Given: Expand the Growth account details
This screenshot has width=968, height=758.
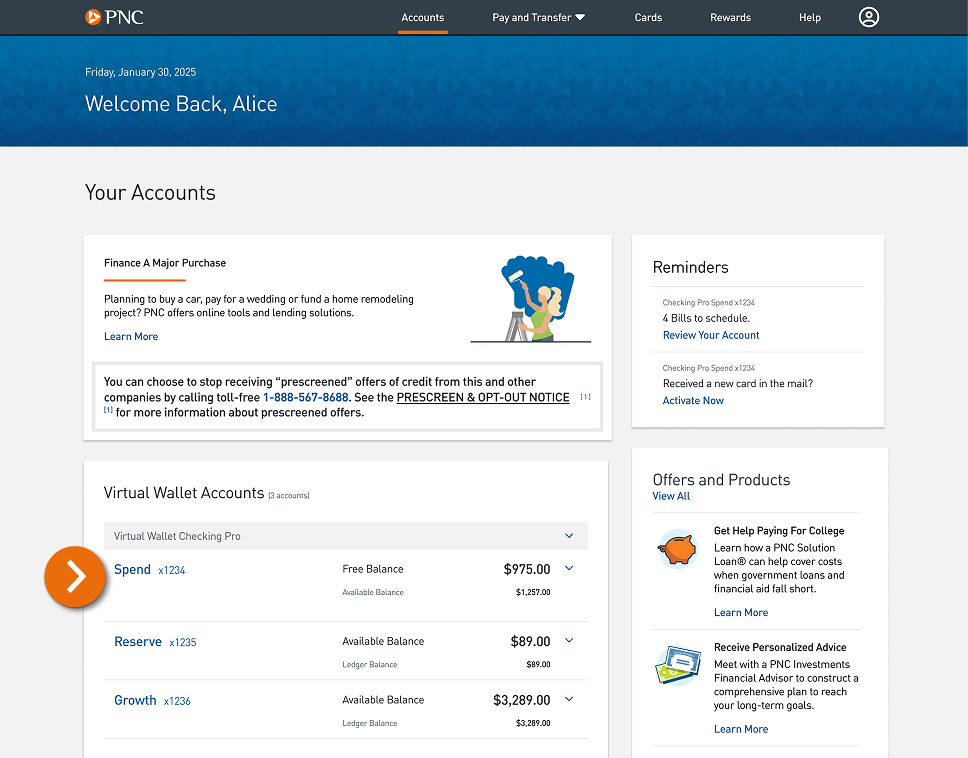Looking at the screenshot, I should click(x=569, y=699).
